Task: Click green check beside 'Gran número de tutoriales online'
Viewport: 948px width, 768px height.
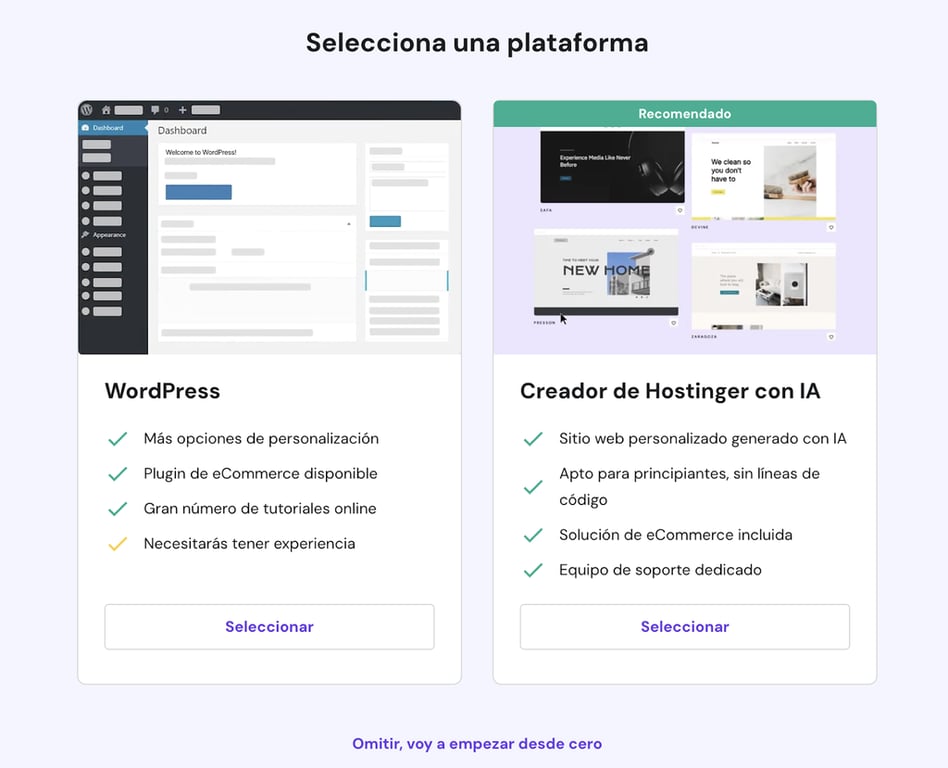Action: click(117, 509)
